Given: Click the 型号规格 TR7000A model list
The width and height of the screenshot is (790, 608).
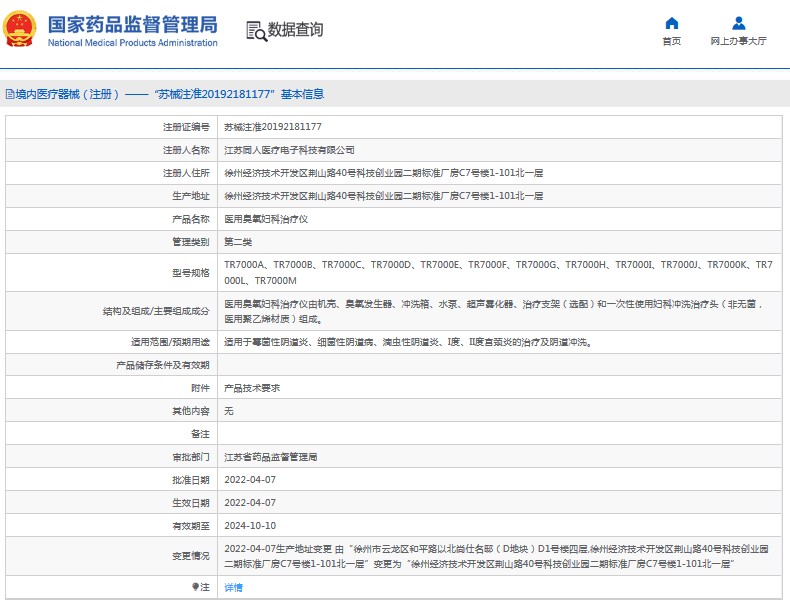Looking at the screenshot, I should [498, 273].
